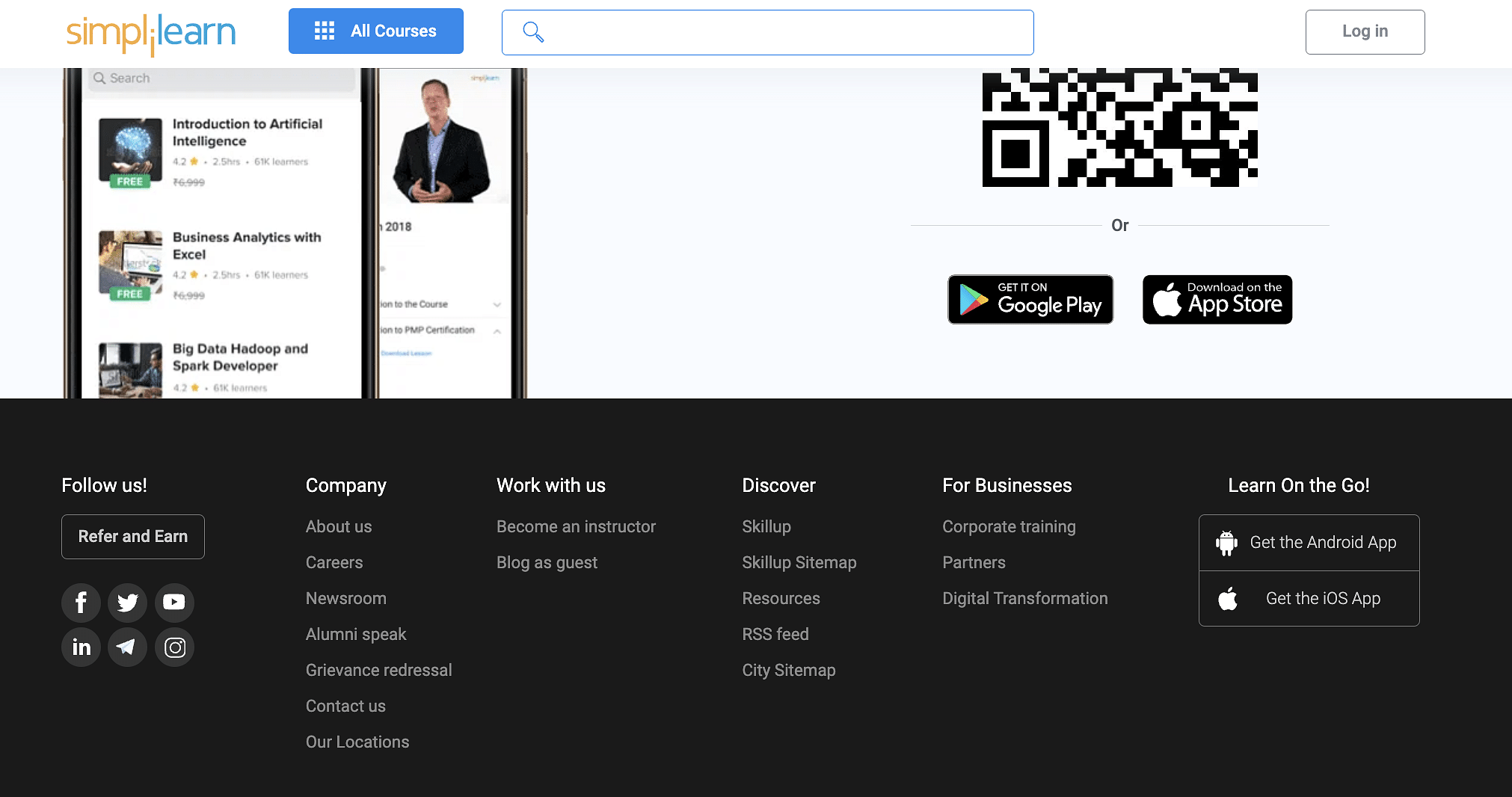Open the City Sitemap link
The image size is (1512, 797).
coord(789,670)
